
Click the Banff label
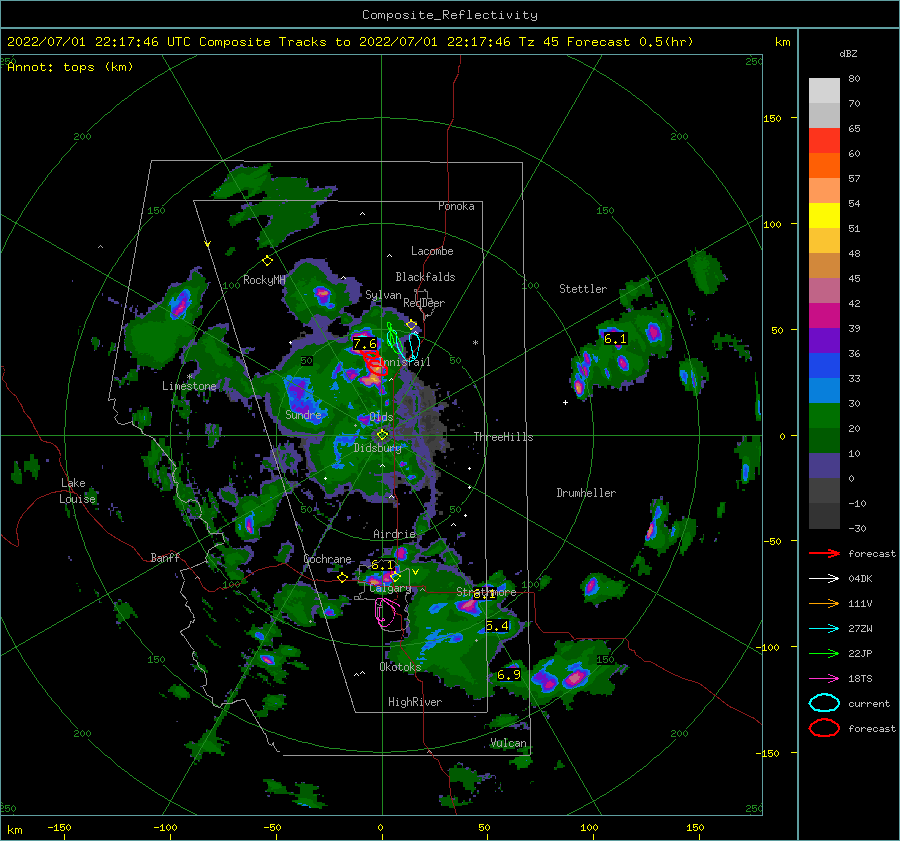(165, 557)
